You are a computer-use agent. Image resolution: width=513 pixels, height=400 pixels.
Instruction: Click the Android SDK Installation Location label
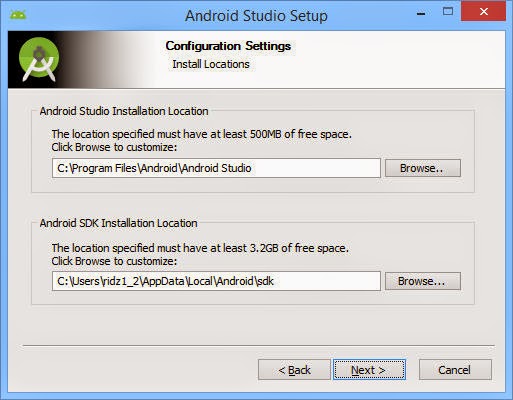(118, 223)
